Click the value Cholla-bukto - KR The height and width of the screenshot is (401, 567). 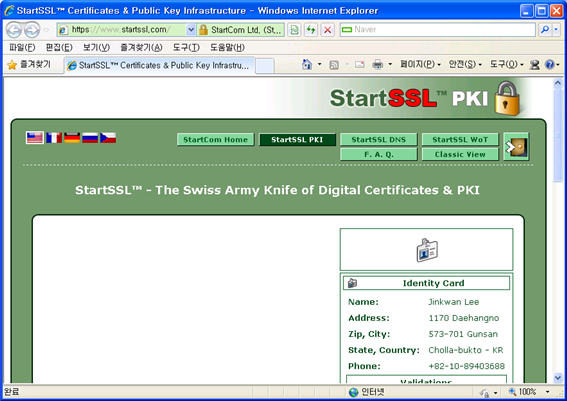point(466,350)
